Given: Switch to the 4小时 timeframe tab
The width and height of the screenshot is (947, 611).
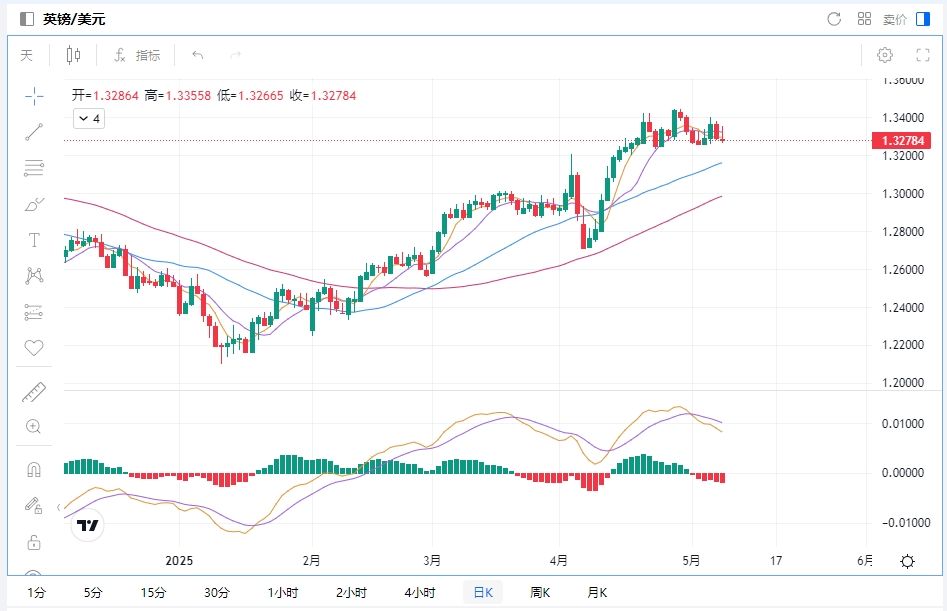Looking at the screenshot, I should (418, 592).
